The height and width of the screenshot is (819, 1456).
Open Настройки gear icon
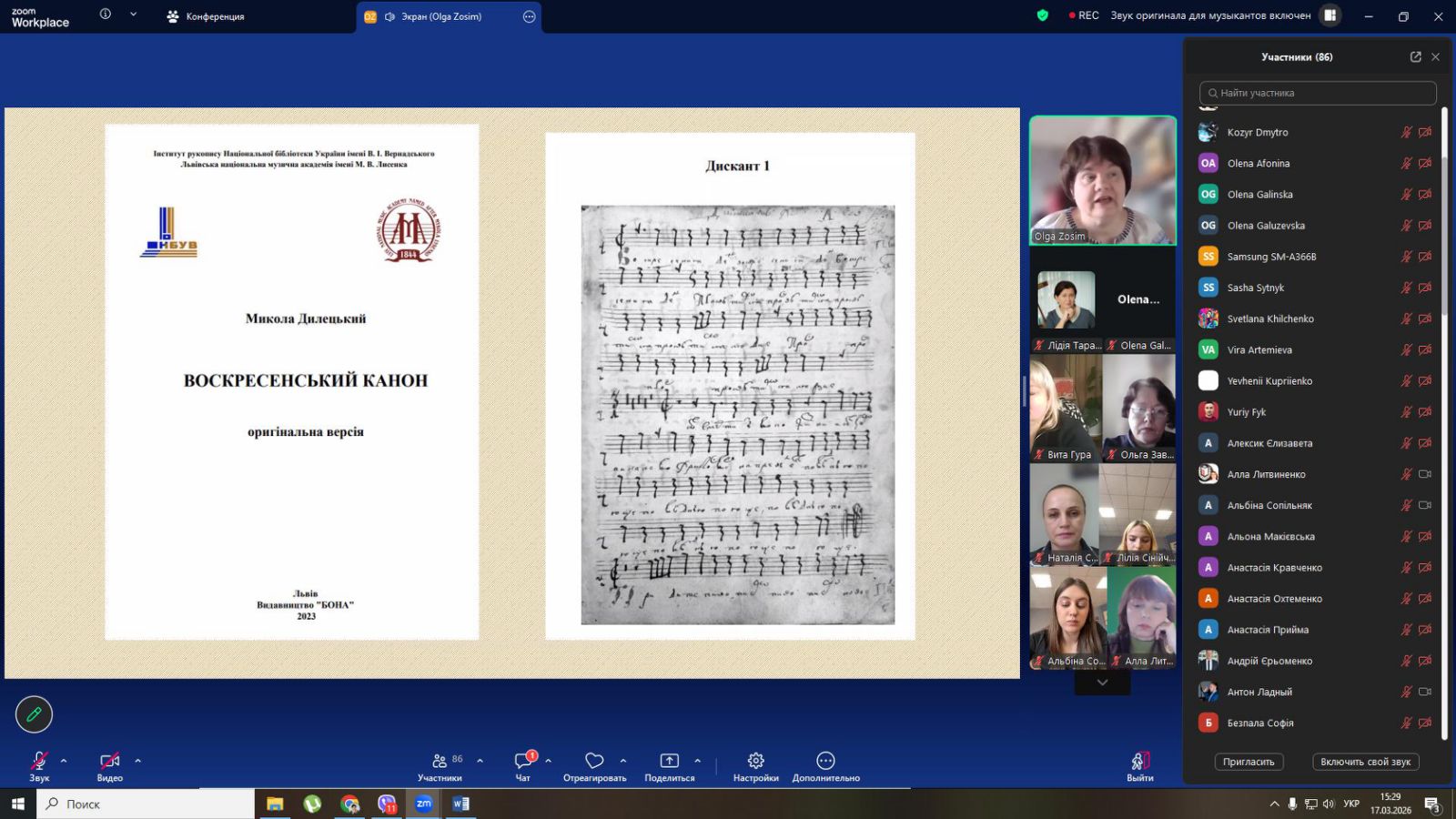(755, 761)
